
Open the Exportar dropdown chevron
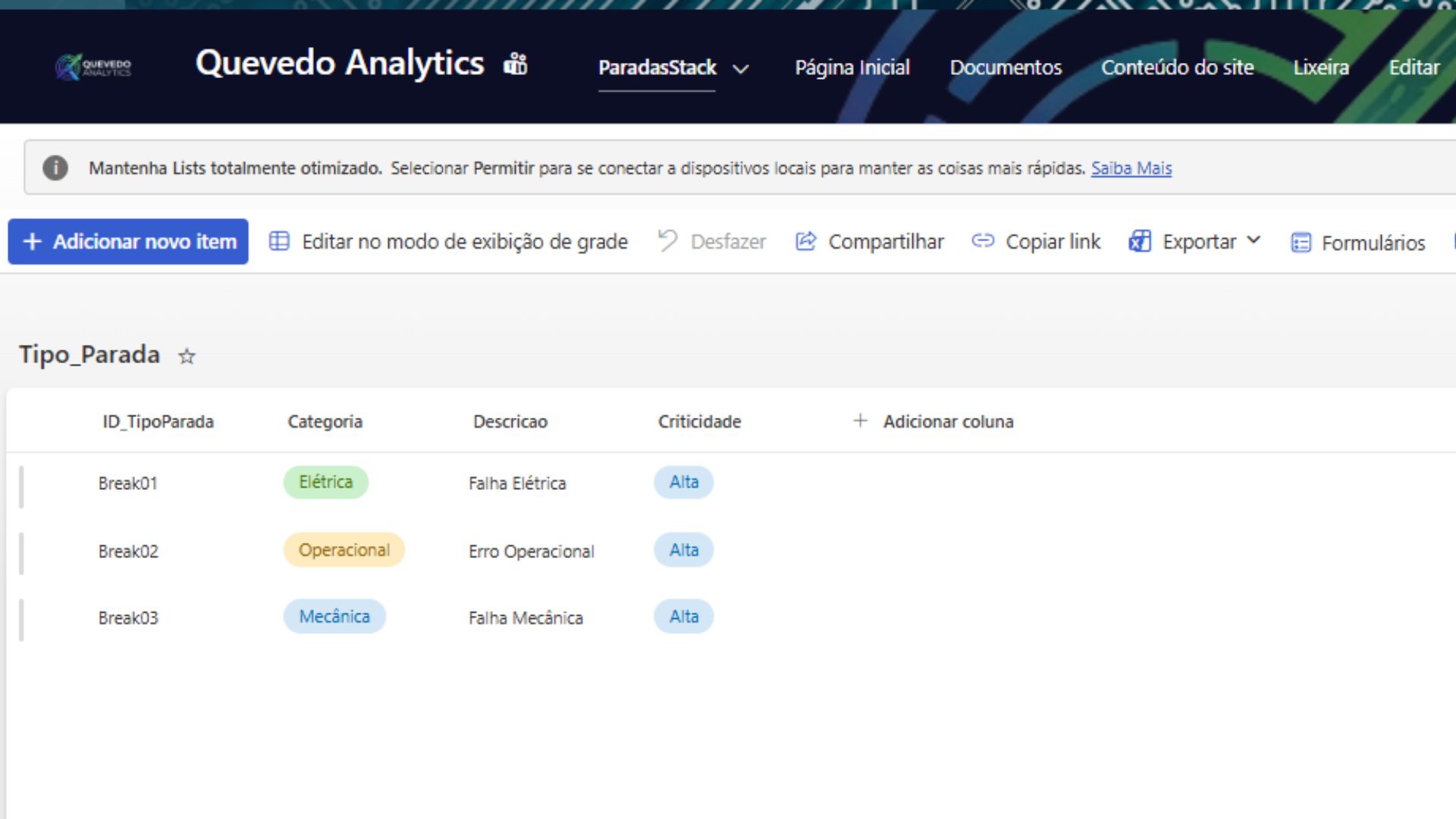pyautogui.click(x=1254, y=240)
